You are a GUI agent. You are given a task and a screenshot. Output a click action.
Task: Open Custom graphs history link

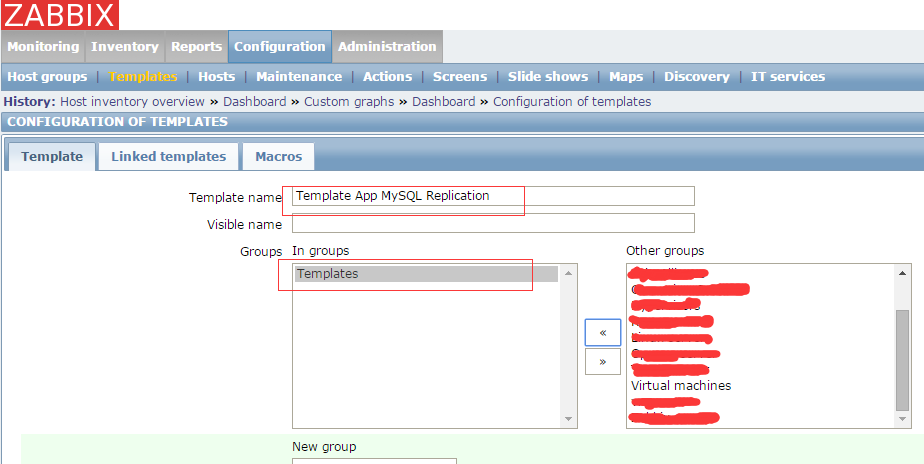click(349, 101)
